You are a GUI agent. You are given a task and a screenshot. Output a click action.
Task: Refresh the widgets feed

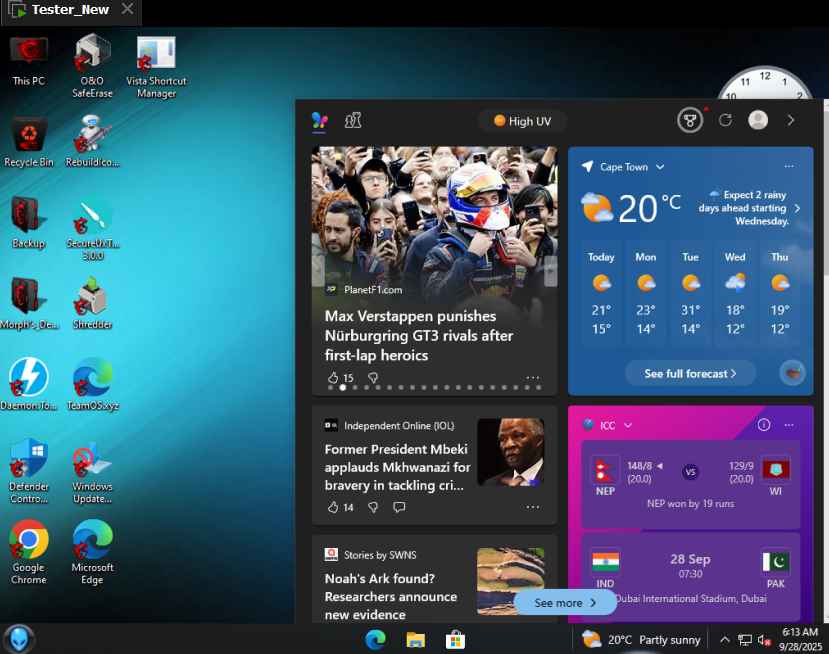(x=725, y=120)
